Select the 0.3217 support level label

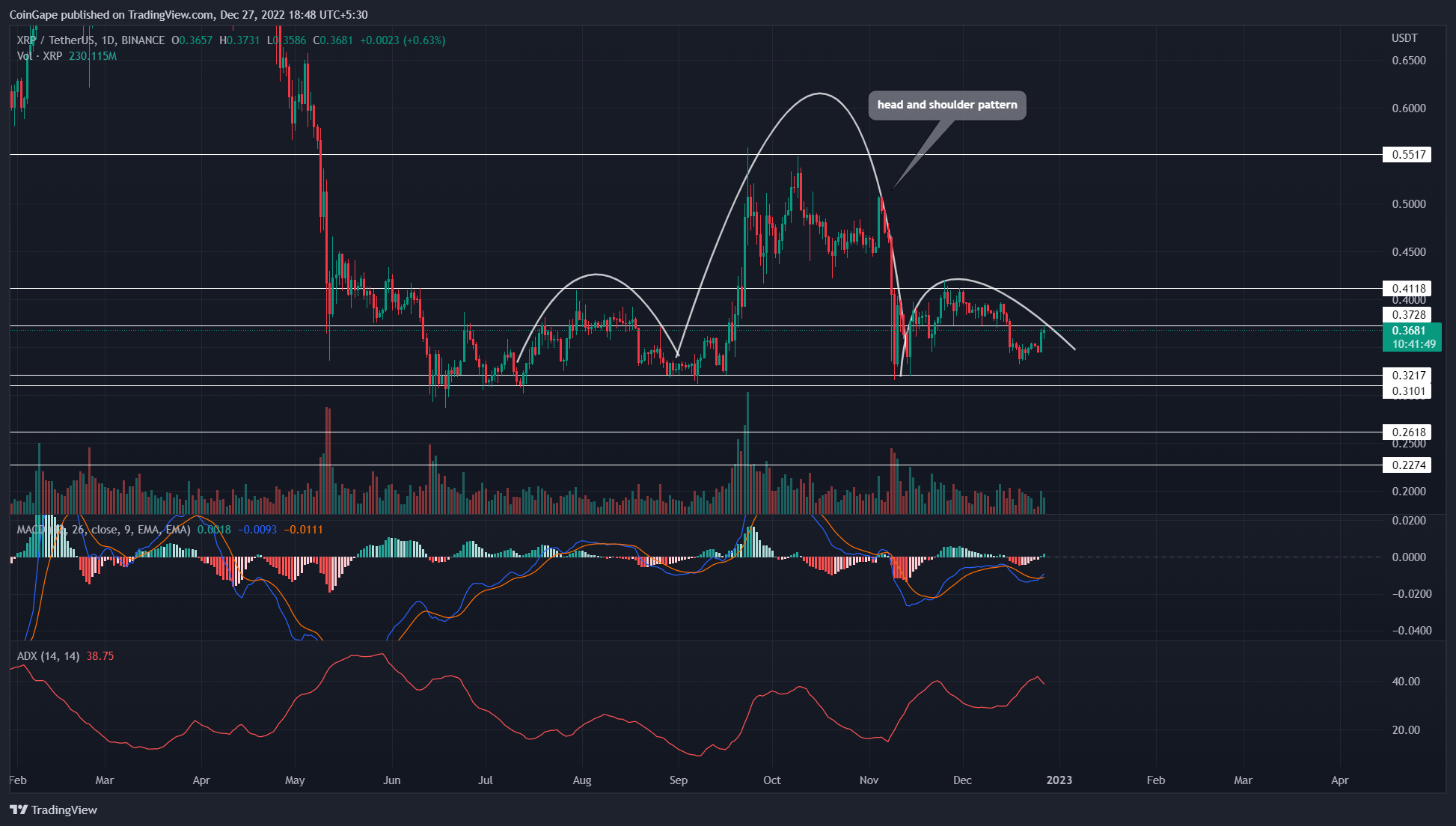coord(1407,376)
